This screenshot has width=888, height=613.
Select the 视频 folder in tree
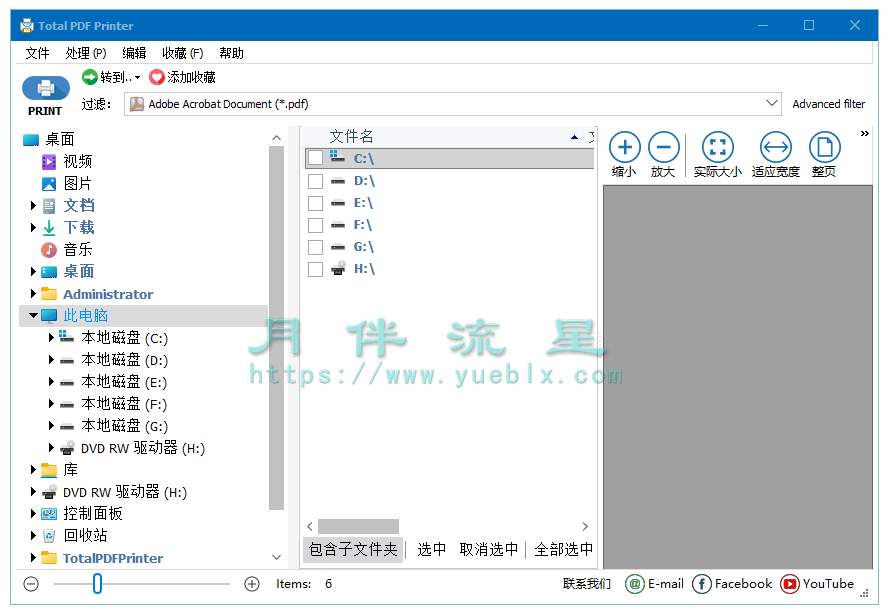point(78,161)
